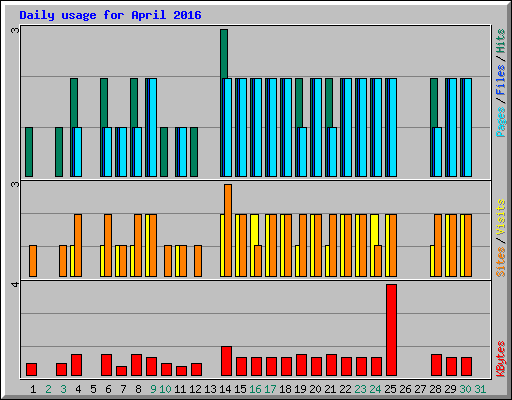This screenshot has height=400, width=512.
Task: Click day label "22" on the x-axis
Action: [x=345, y=389]
